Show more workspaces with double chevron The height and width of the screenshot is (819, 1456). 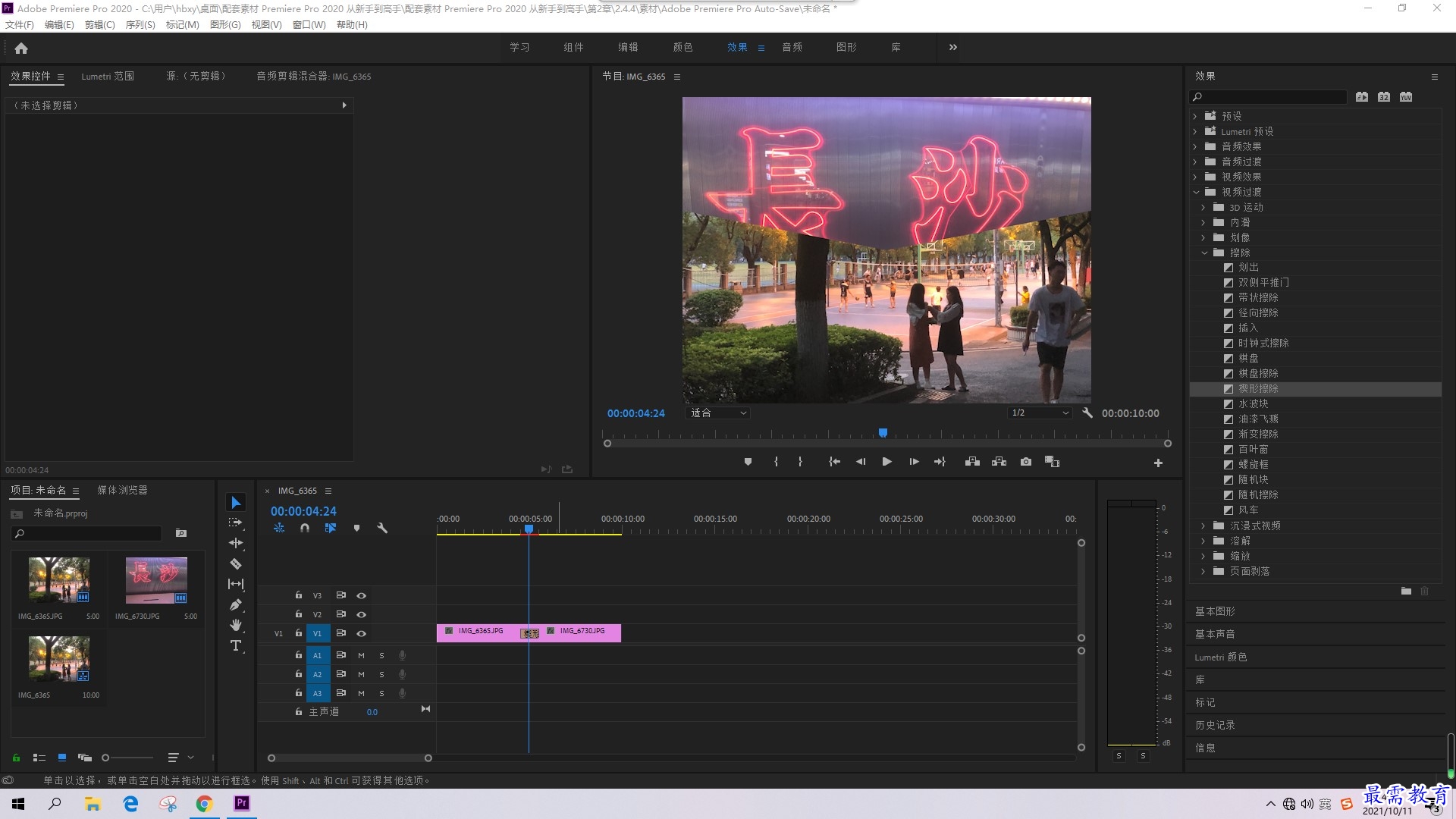(x=953, y=47)
